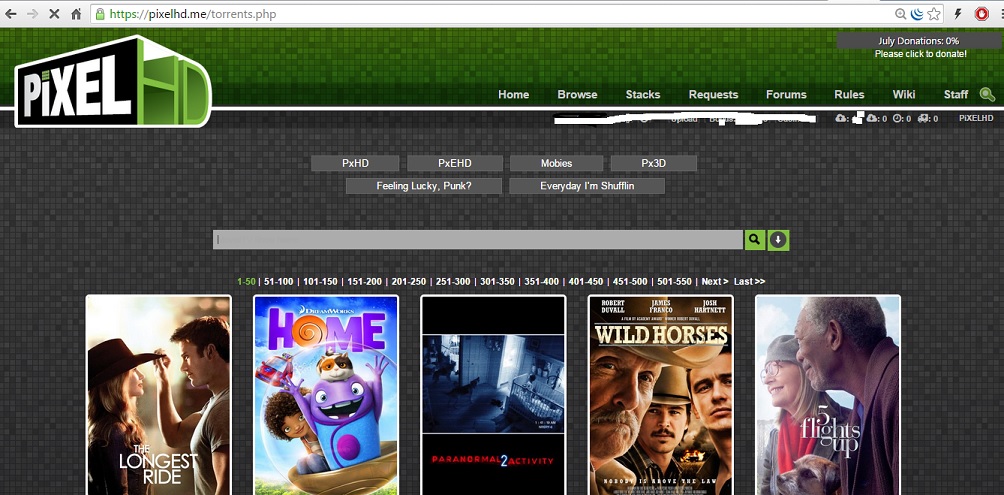The height and width of the screenshot is (495, 1004).
Task: Go to results page 301-350
Action: click(x=498, y=282)
